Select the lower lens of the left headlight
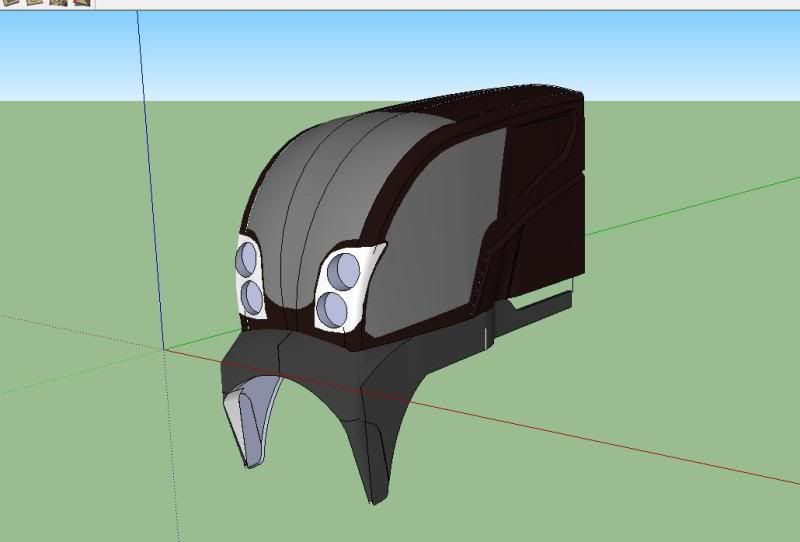 [x=252, y=298]
